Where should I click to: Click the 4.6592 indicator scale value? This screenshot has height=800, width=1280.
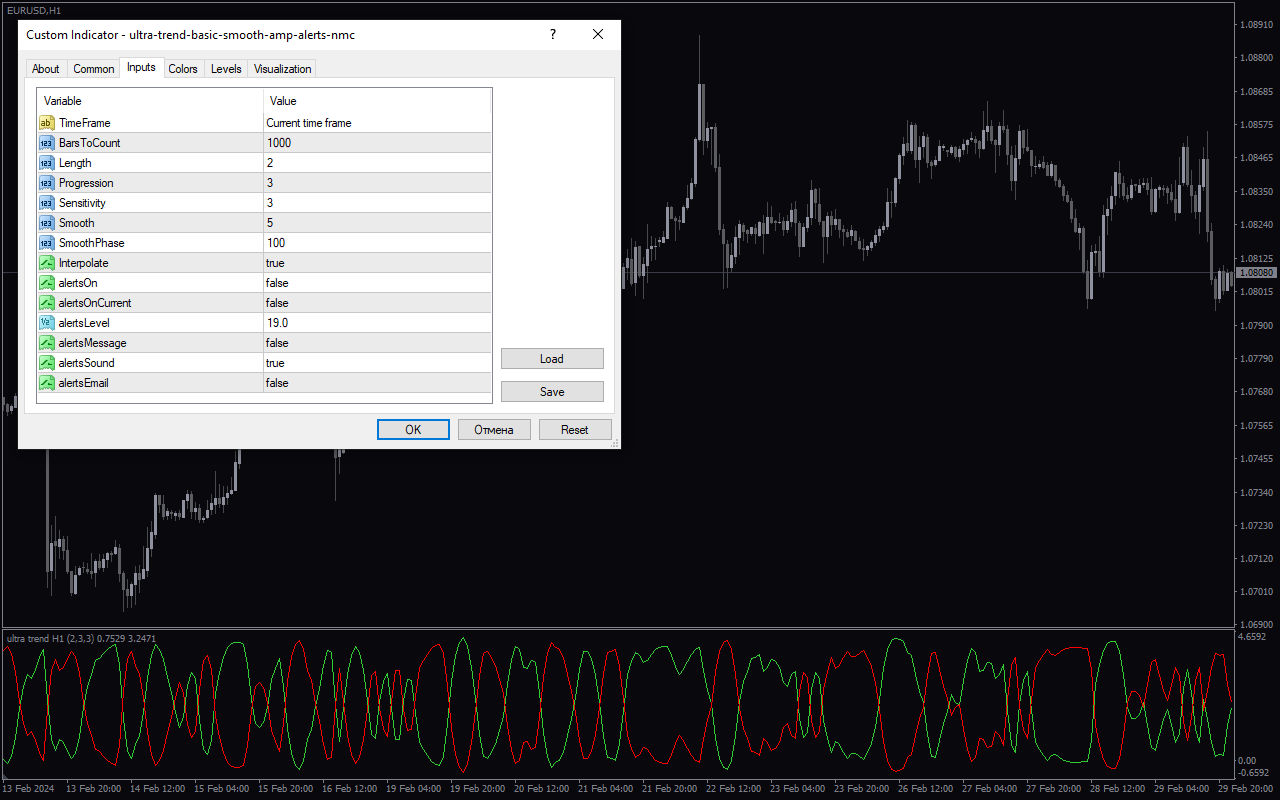tap(1253, 636)
